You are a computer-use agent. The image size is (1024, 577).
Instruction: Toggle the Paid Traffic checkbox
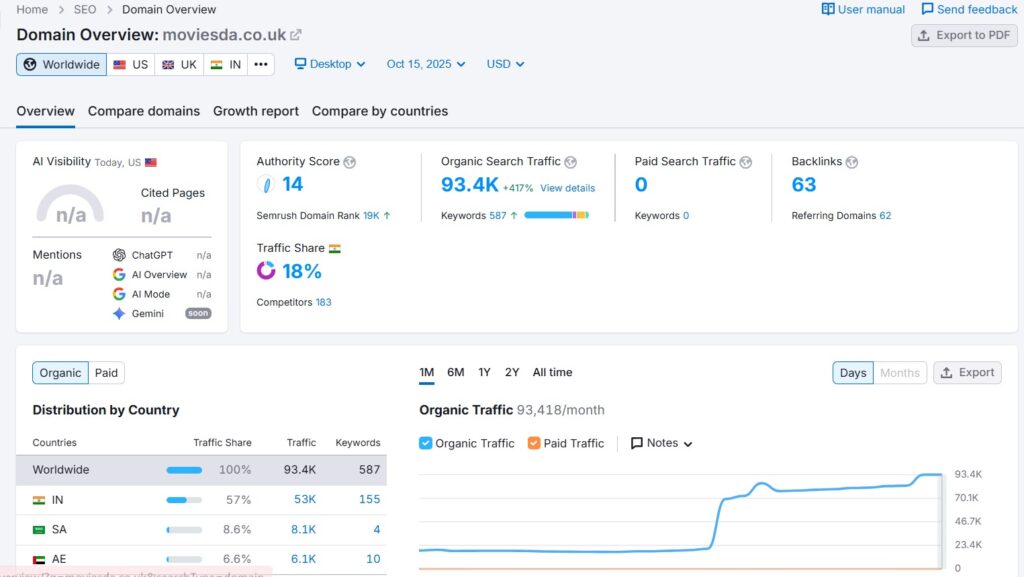point(534,443)
